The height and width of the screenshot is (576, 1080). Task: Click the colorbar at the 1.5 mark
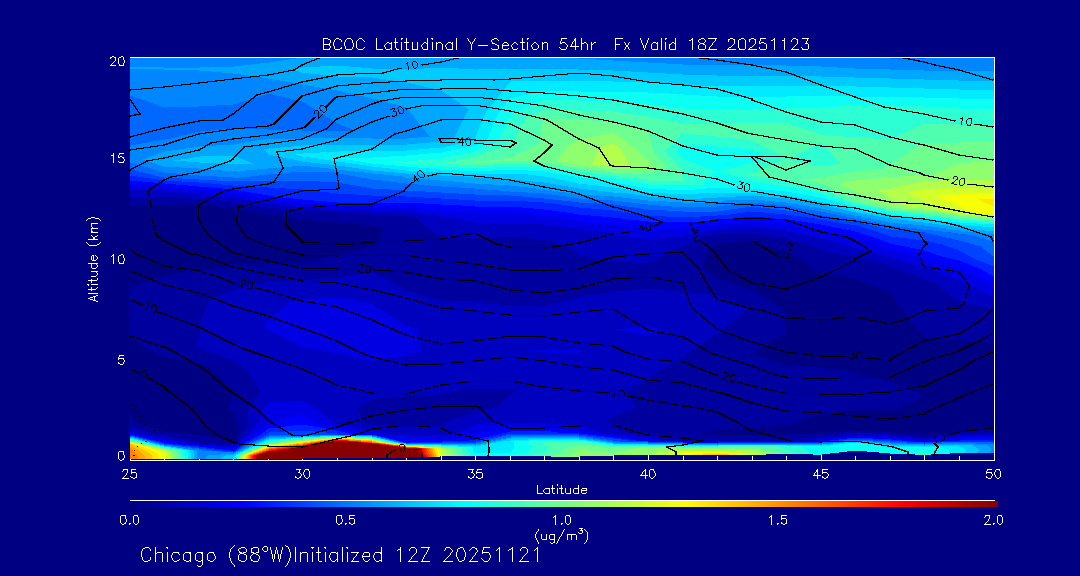[x=778, y=504]
